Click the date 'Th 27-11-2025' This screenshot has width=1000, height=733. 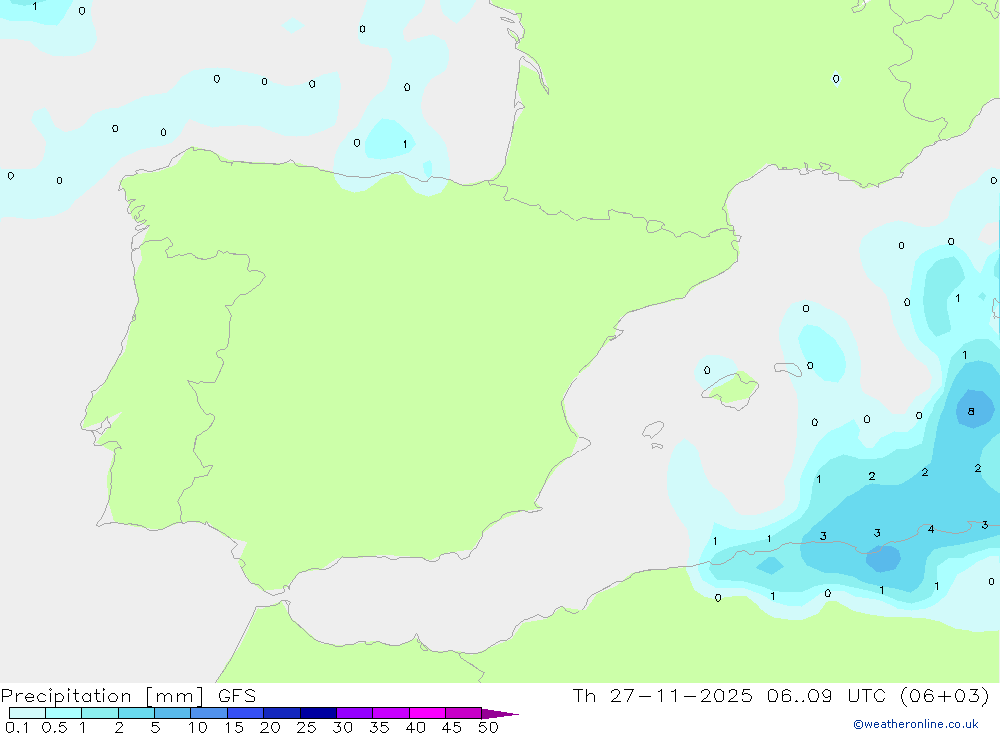pyautogui.click(x=662, y=695)
